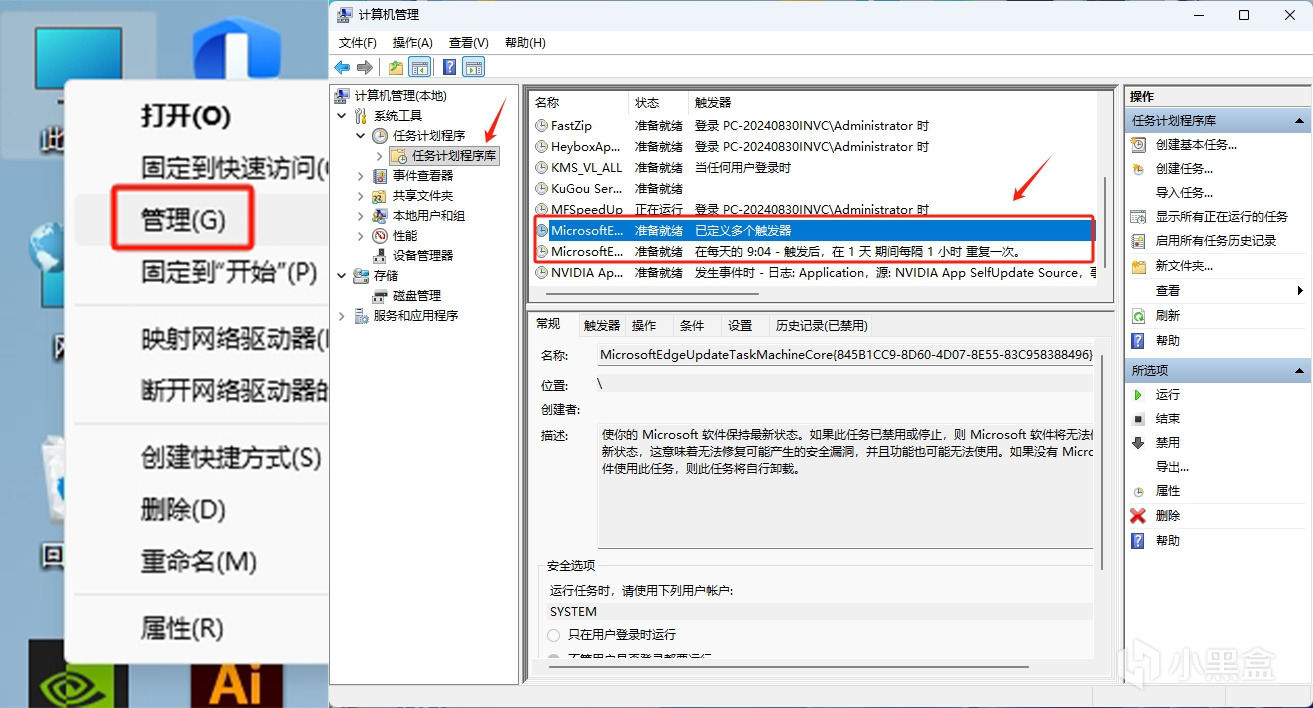Click 帮助 under the 所选项 section

tap(1167, 540)
